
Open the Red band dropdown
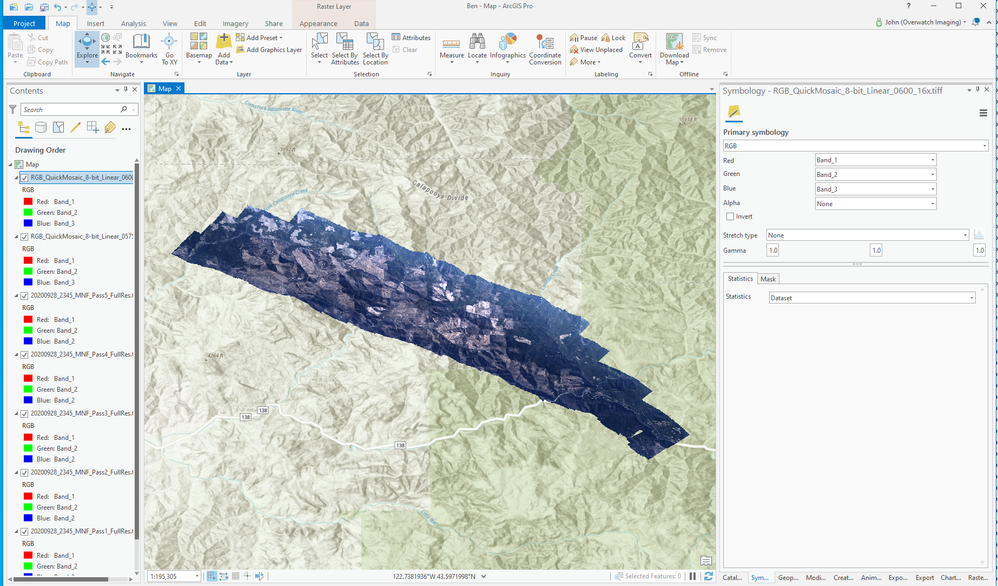pyautogui.click(x=875, y=160)
